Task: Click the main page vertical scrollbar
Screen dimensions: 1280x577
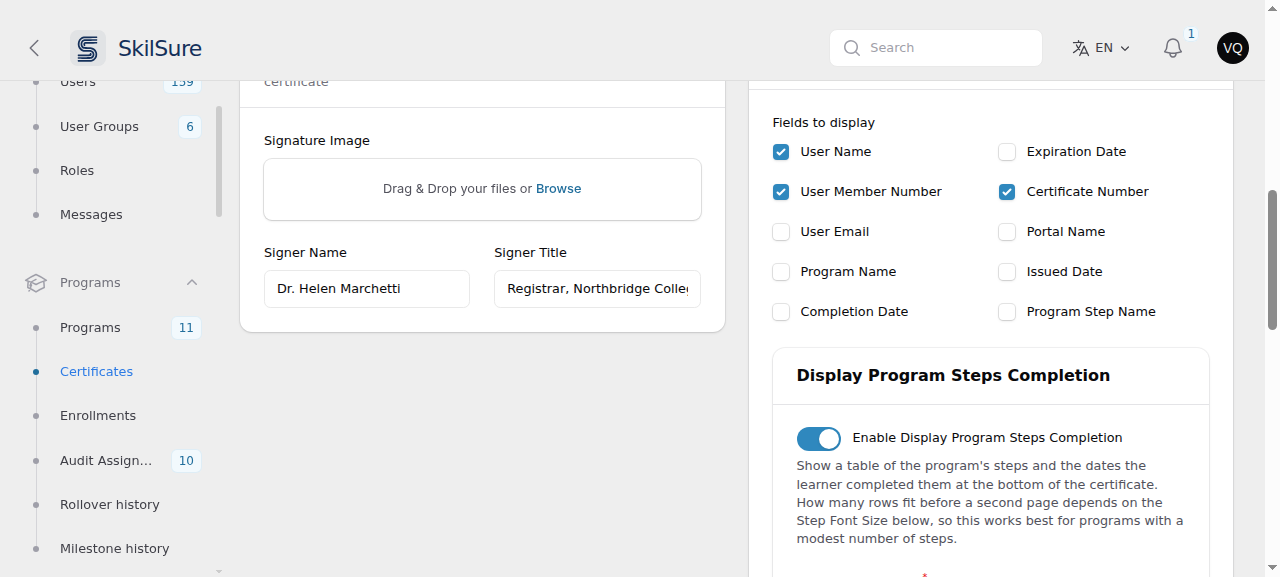Action: (1272, 259)
